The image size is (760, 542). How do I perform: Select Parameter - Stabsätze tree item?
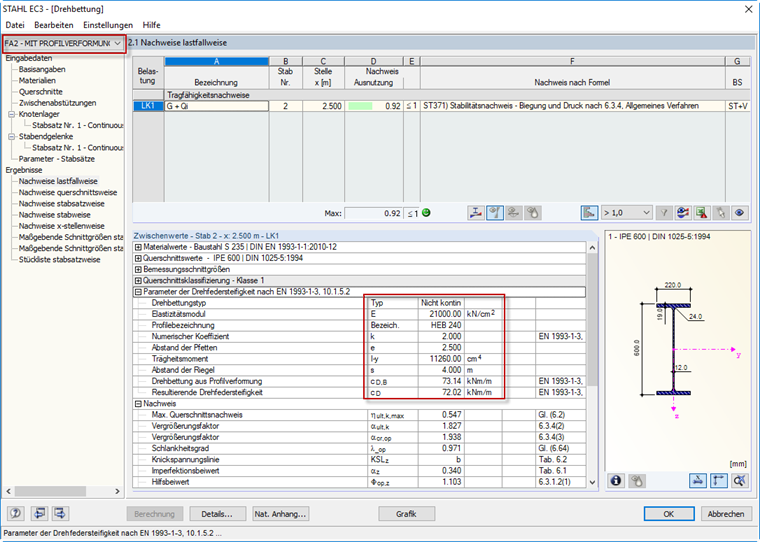tap(57, 159)
